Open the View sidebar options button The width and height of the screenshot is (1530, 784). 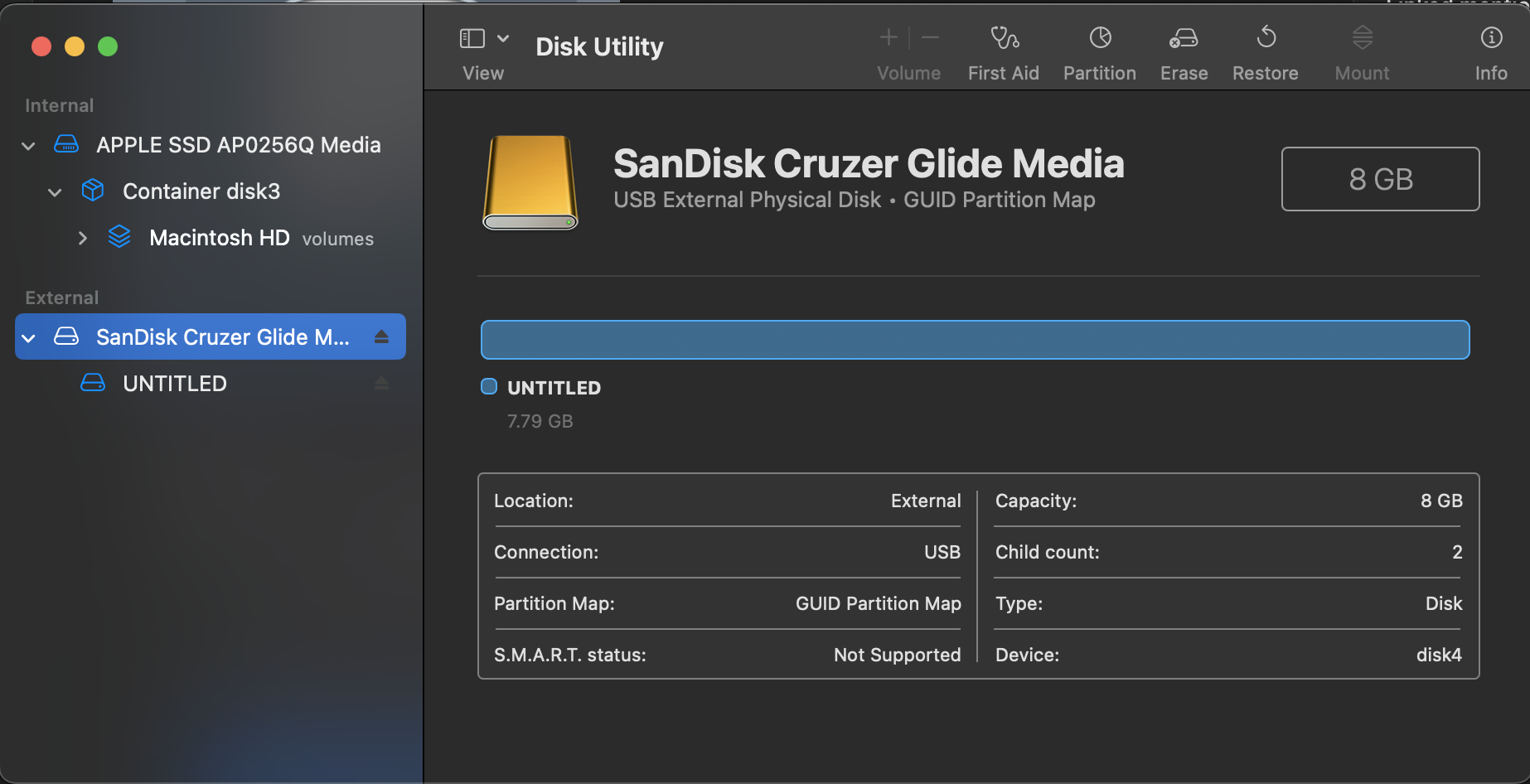[x=472, y=38]
